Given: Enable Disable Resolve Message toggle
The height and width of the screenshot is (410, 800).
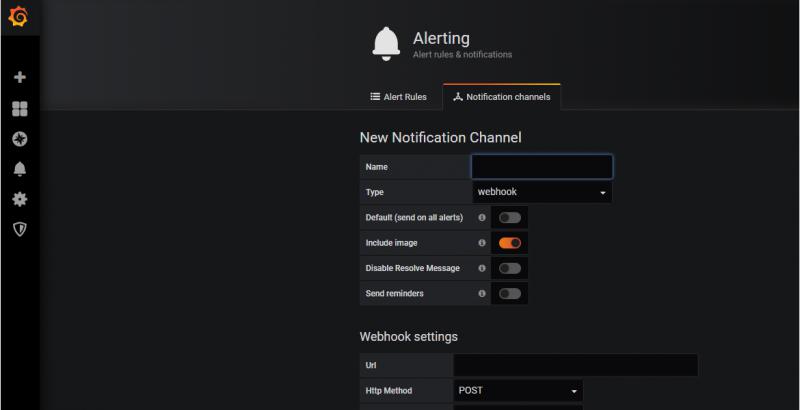Looking at the screenshot, I should pos(510,268).
